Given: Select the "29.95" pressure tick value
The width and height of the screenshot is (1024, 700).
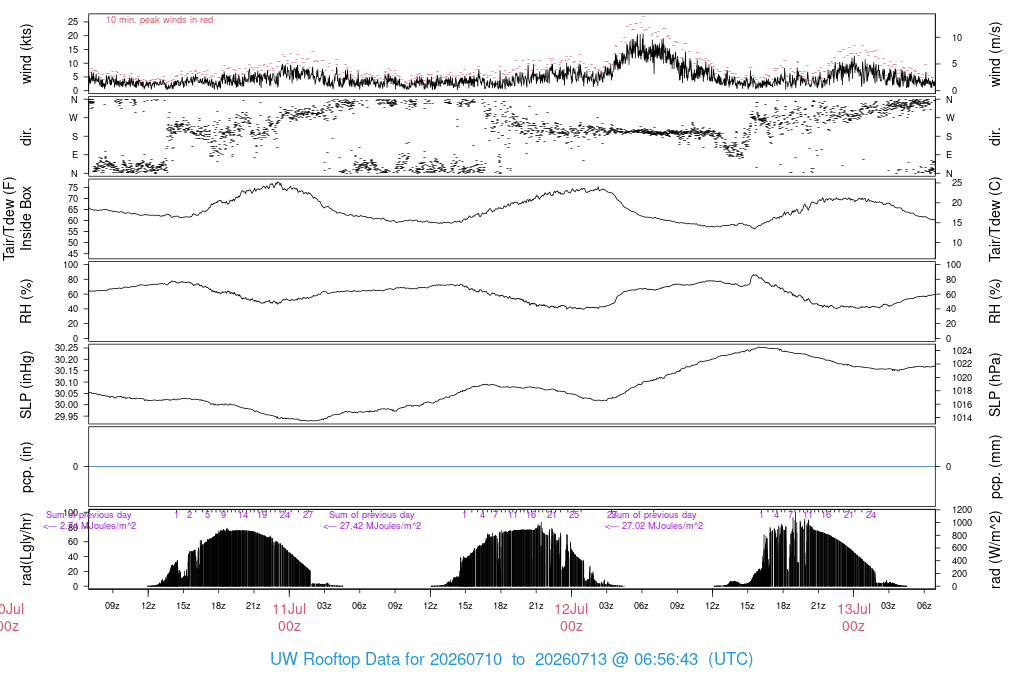Looking at the screenshot, I should click(x=66, y=417).
